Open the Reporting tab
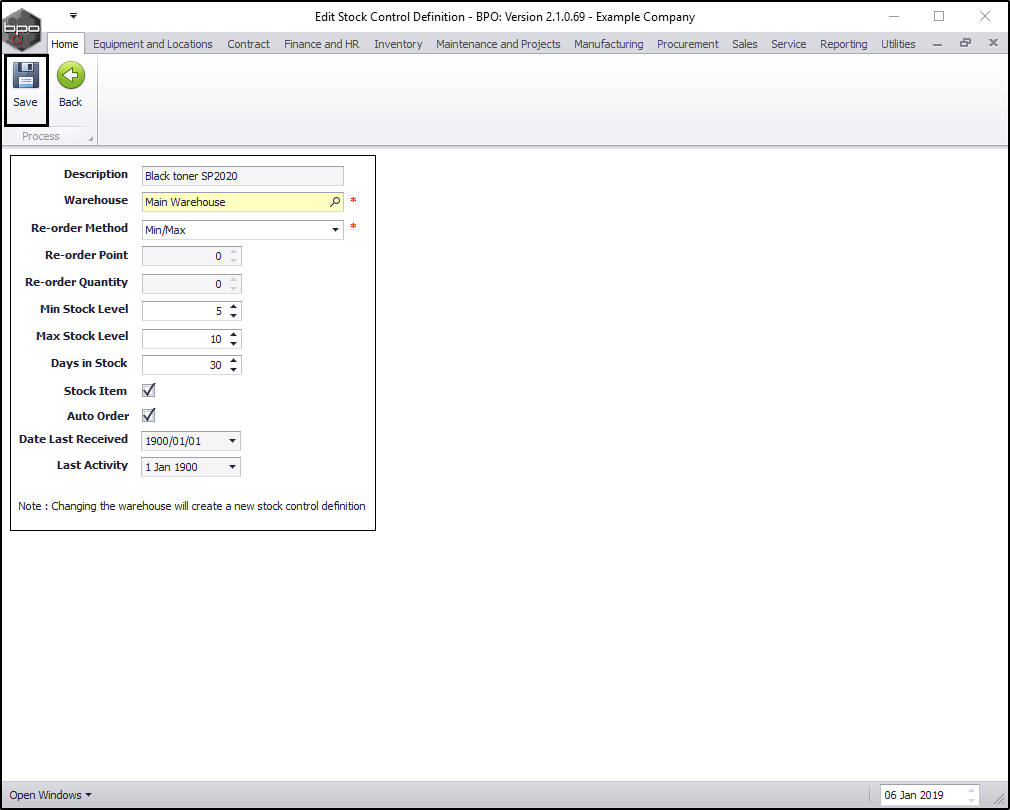 844,44
